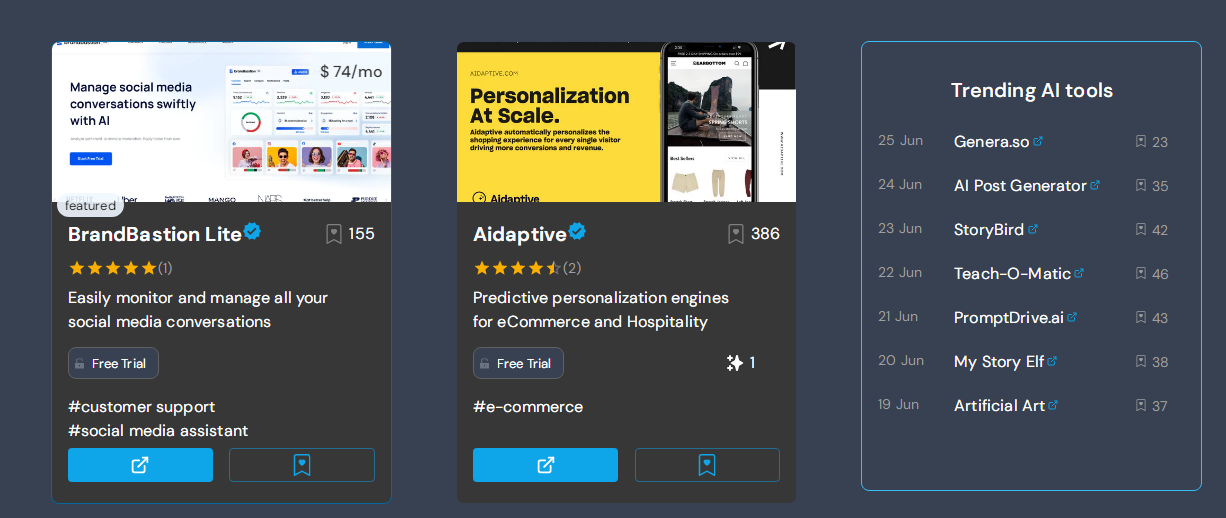The image size is (1226, 518).
Task: Open BrandBastion Lite external link button
Action: (140, 465)
